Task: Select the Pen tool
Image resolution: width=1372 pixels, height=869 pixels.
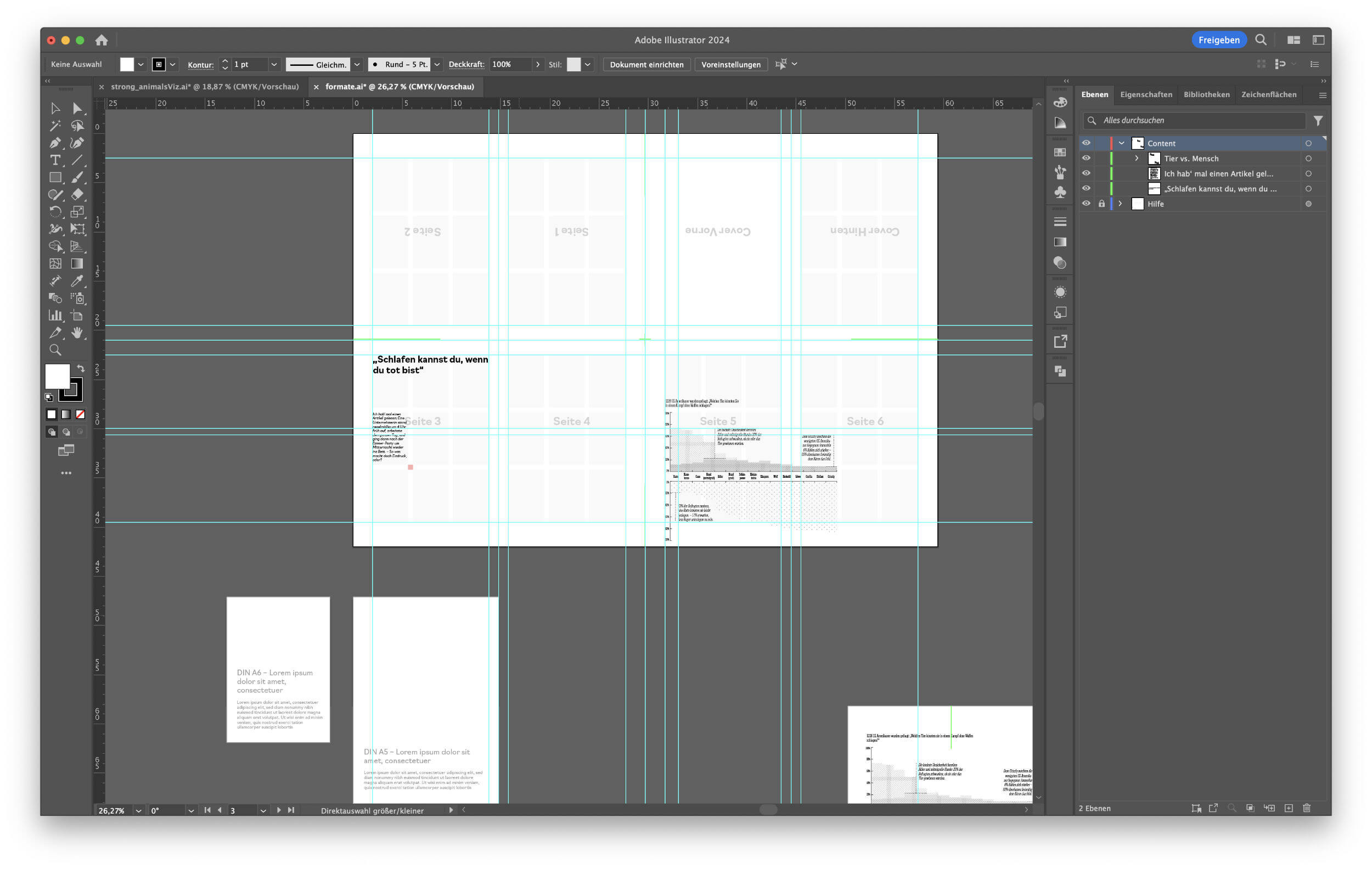Action: pyautogui.click(x=55, y=143)
